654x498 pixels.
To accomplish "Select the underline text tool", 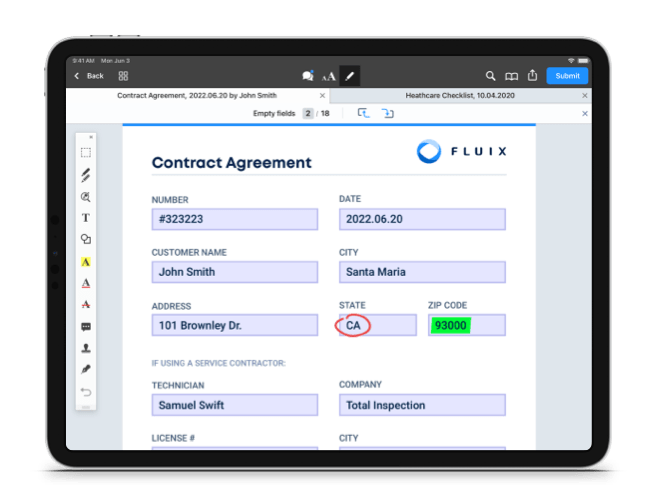I will click(86, 283).
